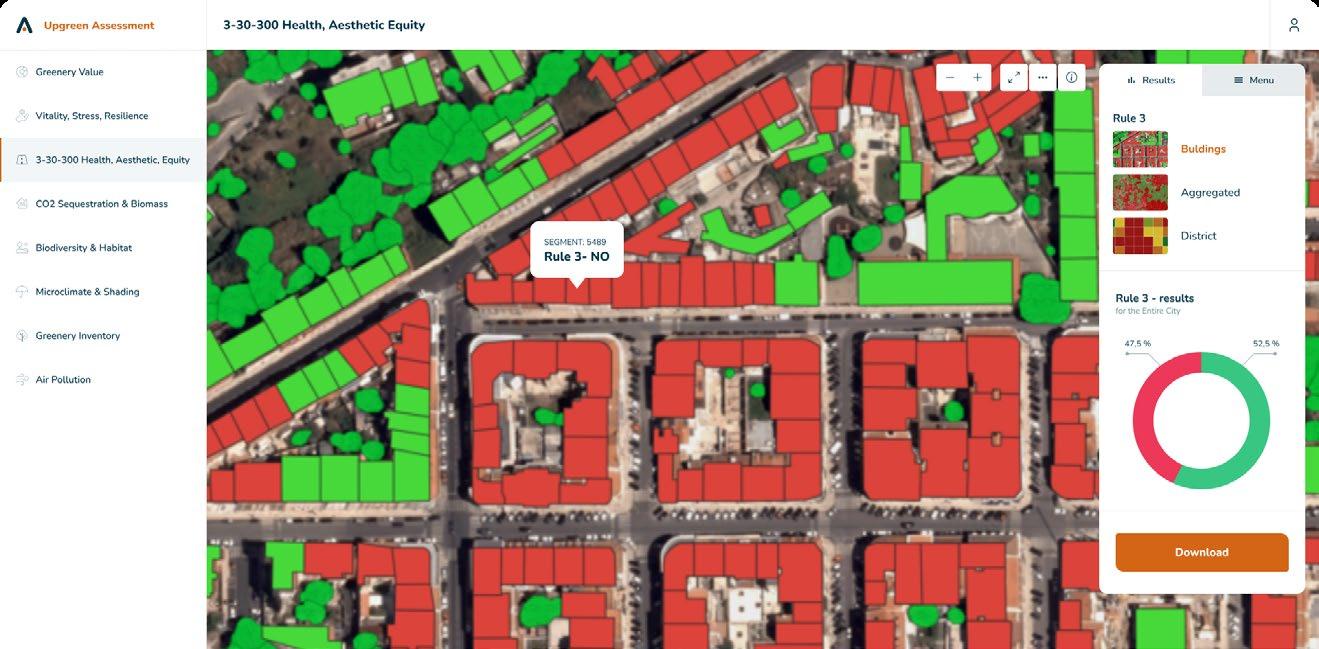Click the Download button

click(x=1202, y=552)
